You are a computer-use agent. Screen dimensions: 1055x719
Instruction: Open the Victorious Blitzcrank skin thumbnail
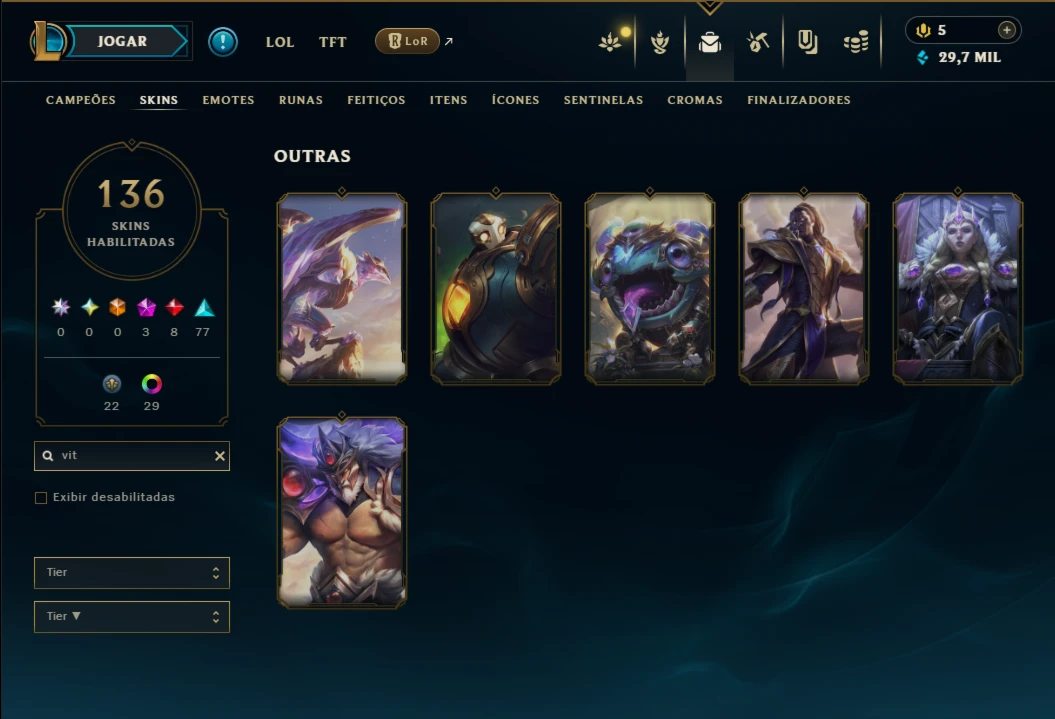click(496, 289)
